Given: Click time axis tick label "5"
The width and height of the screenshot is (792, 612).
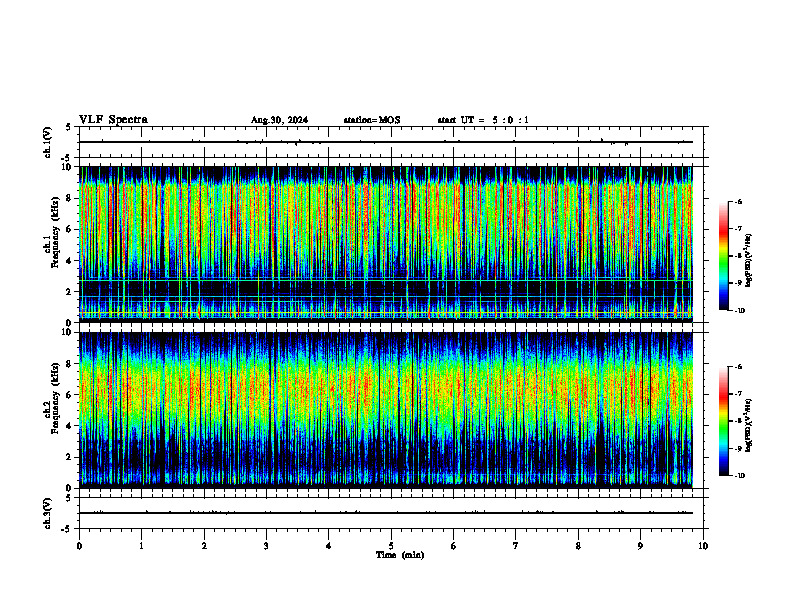Looking at the screenshot, I should [391, 546].
